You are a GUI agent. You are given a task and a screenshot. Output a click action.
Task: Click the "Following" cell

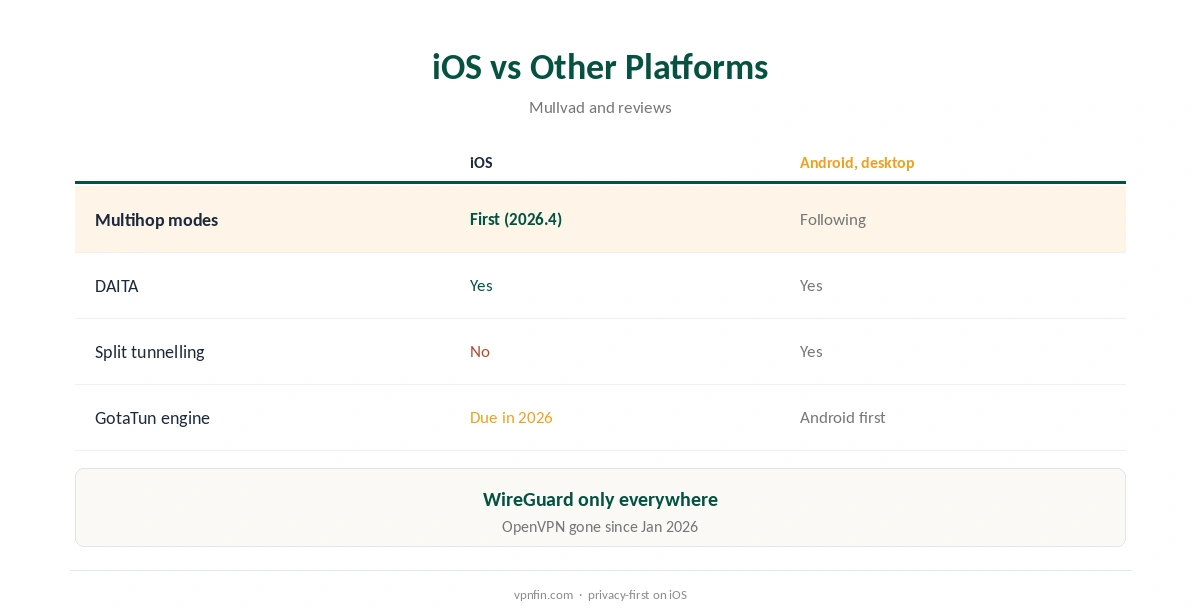coord(833,219)
